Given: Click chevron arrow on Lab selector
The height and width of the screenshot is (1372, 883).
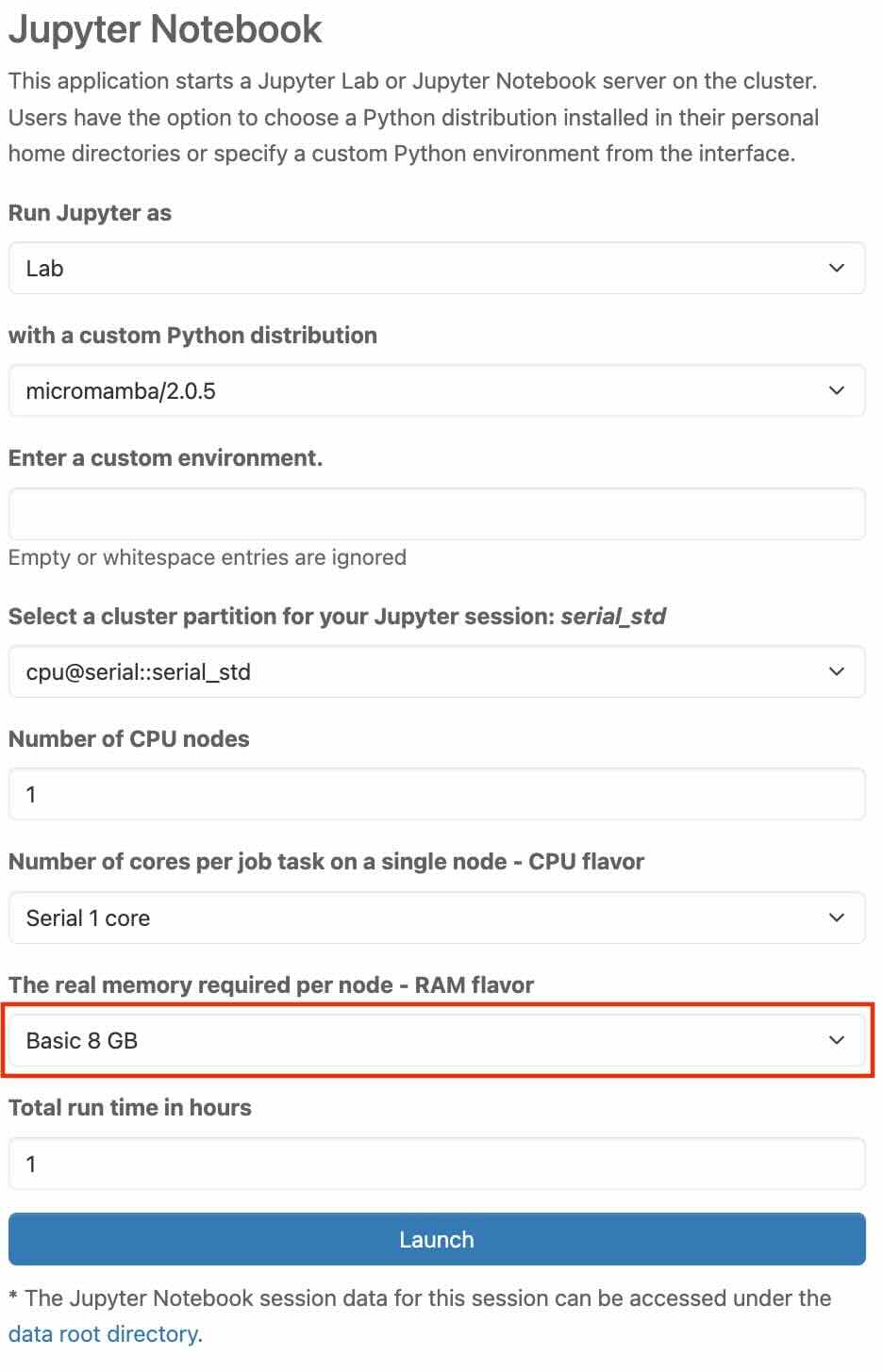Looking at the screenshot, I should click(x=836, y=269).
